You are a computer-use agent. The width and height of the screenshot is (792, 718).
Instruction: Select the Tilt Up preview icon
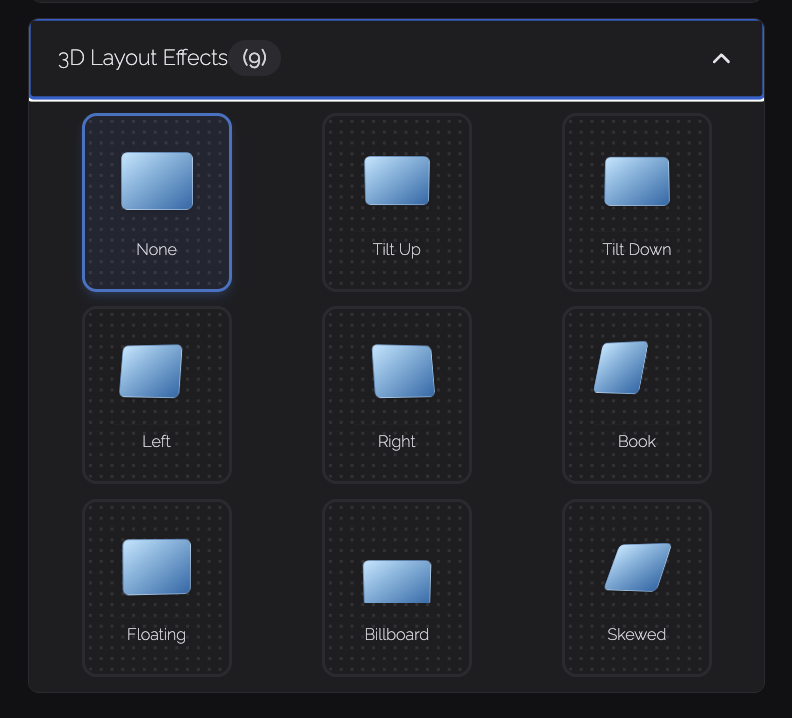[x=397, y=180]
